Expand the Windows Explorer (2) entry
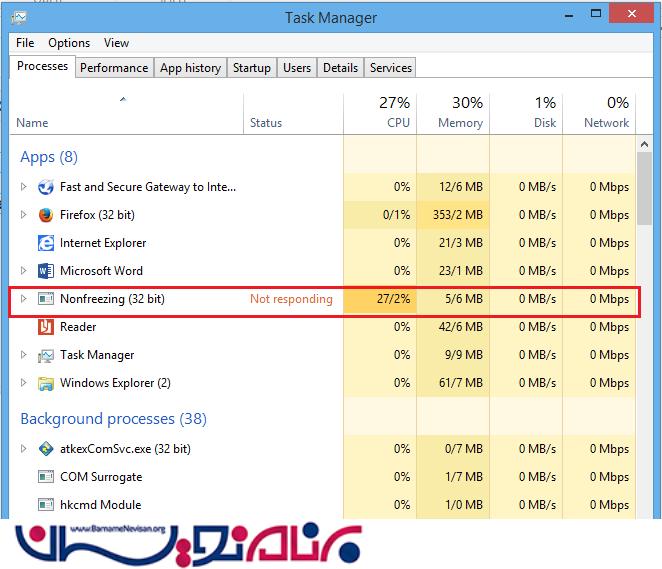 point(24,383)
